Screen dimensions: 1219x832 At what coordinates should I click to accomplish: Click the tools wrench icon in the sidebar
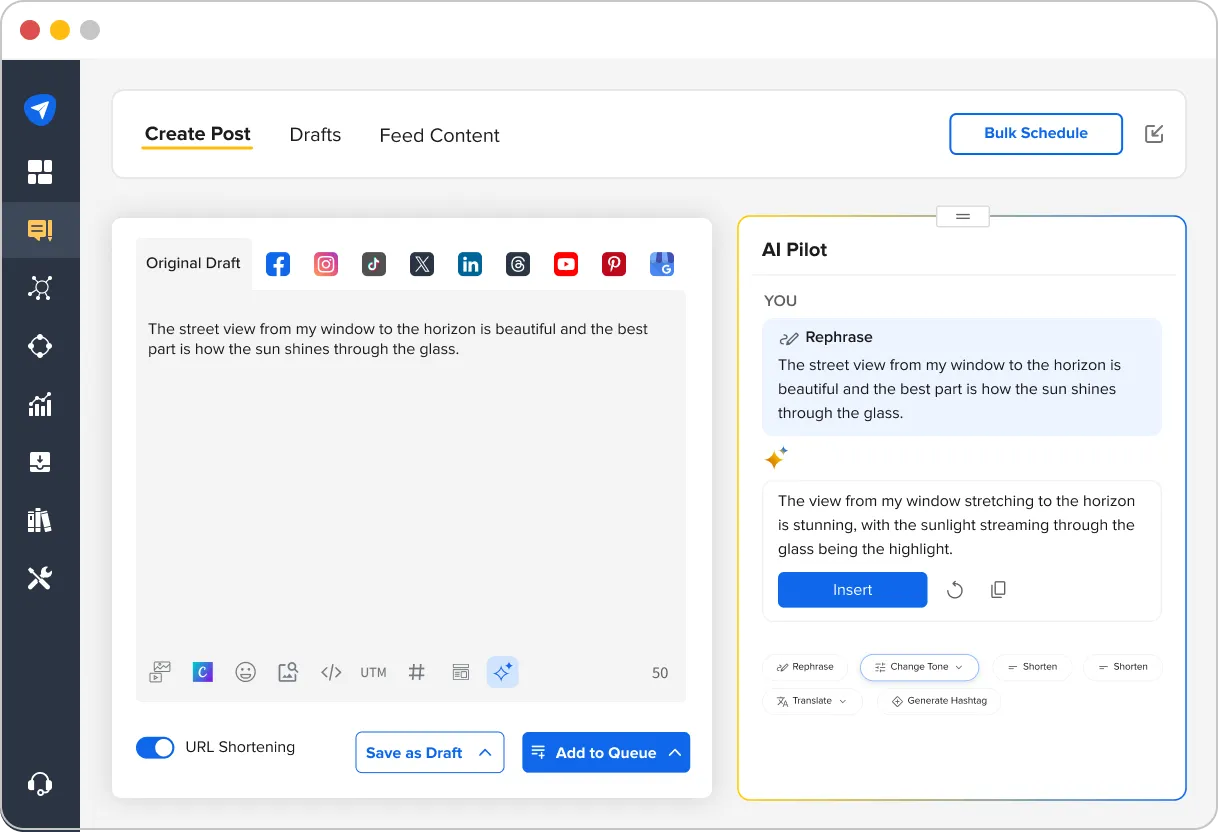[41, 577]
